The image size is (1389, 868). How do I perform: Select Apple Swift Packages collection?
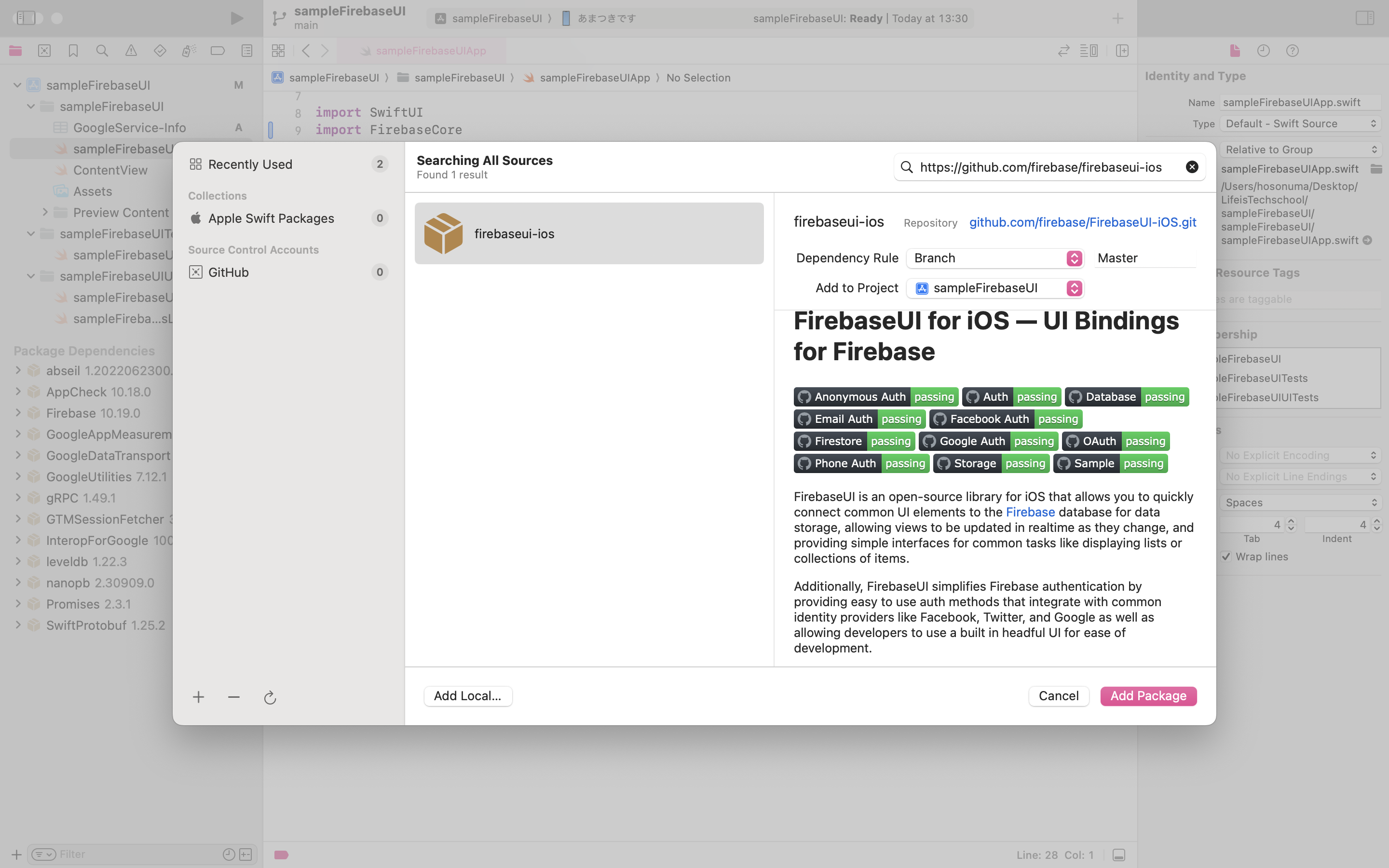271,218
